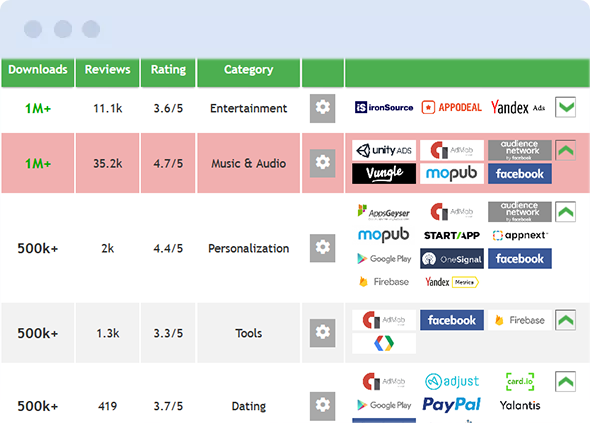
Task: Click the Unity Ads logo
Action: coord(384,151)
